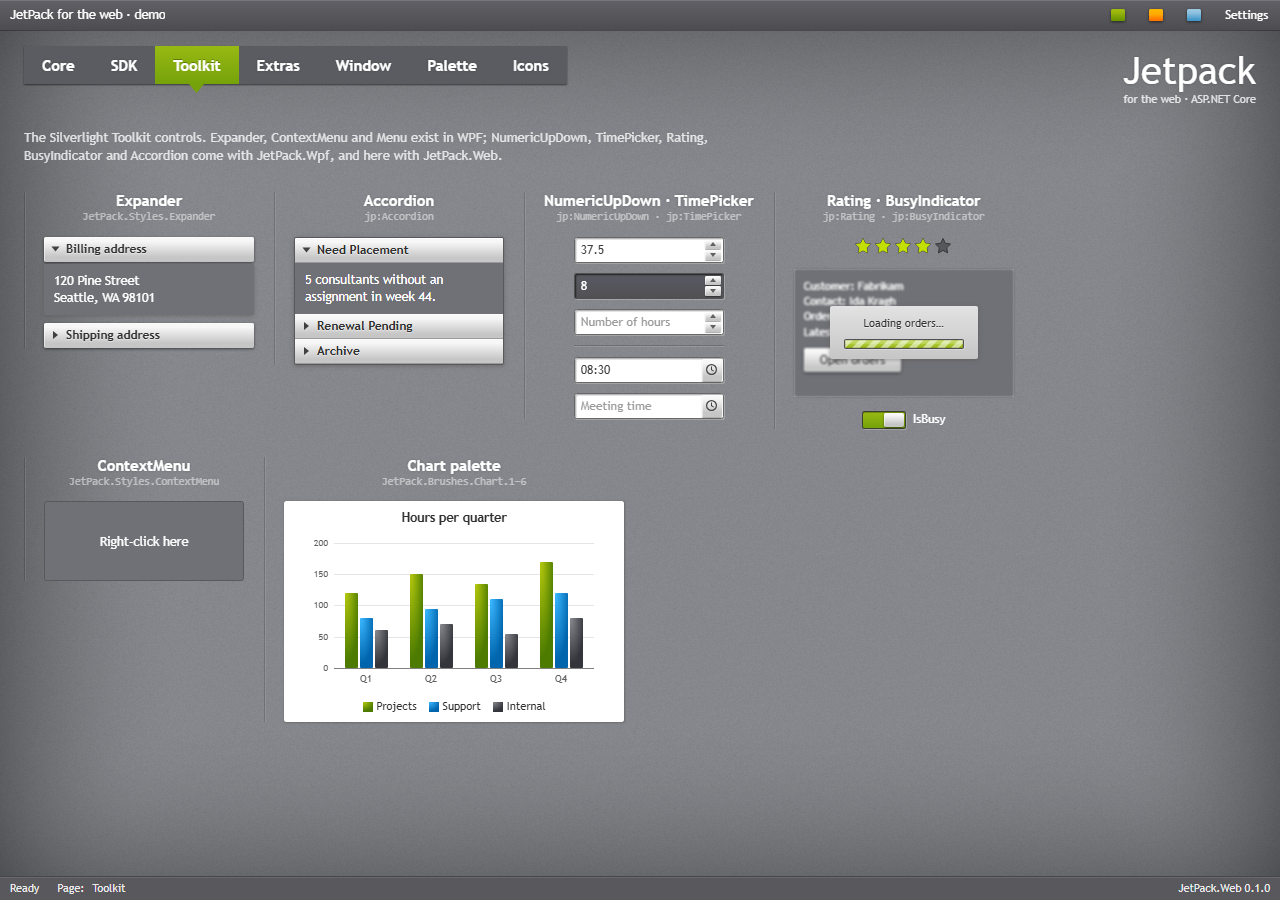Switch to the Icons tab
1280x900 pixels.
click(531, 65)
